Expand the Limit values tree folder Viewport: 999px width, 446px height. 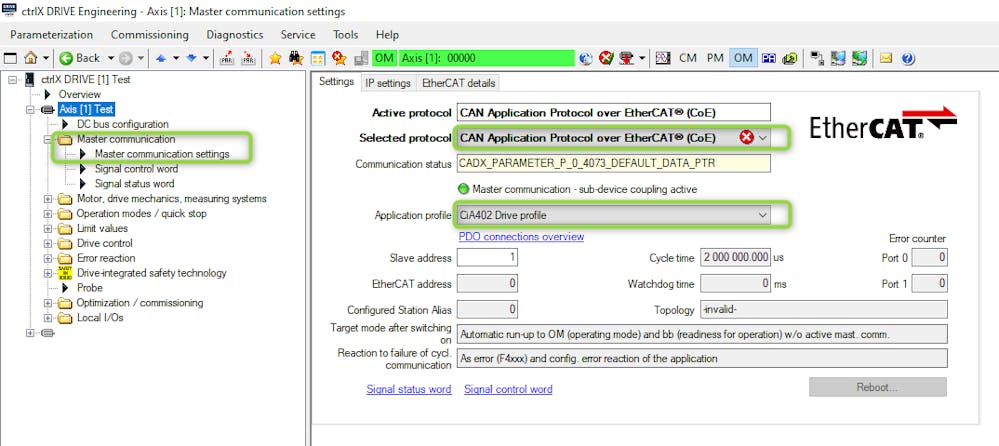coord(49,228)
